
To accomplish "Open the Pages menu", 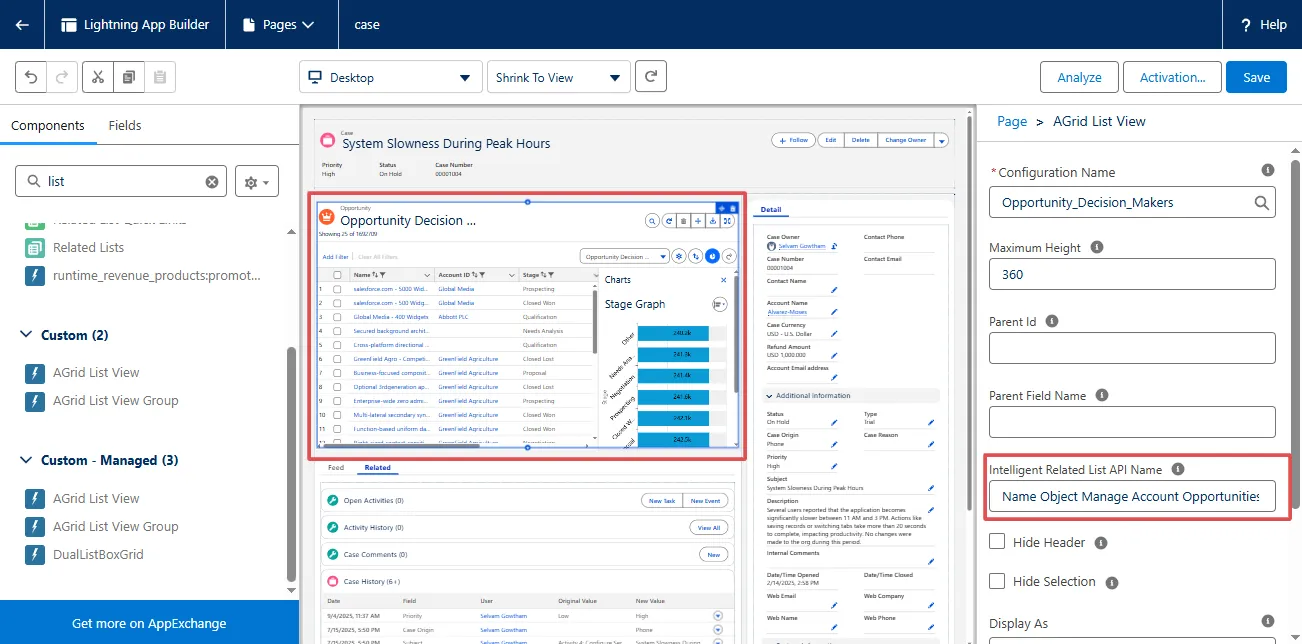I will pos(287,24).
